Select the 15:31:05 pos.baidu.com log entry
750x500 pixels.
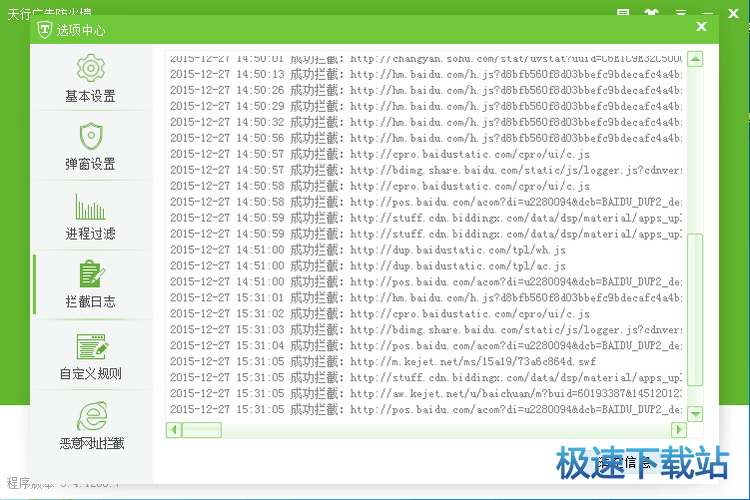pos(426,410)
